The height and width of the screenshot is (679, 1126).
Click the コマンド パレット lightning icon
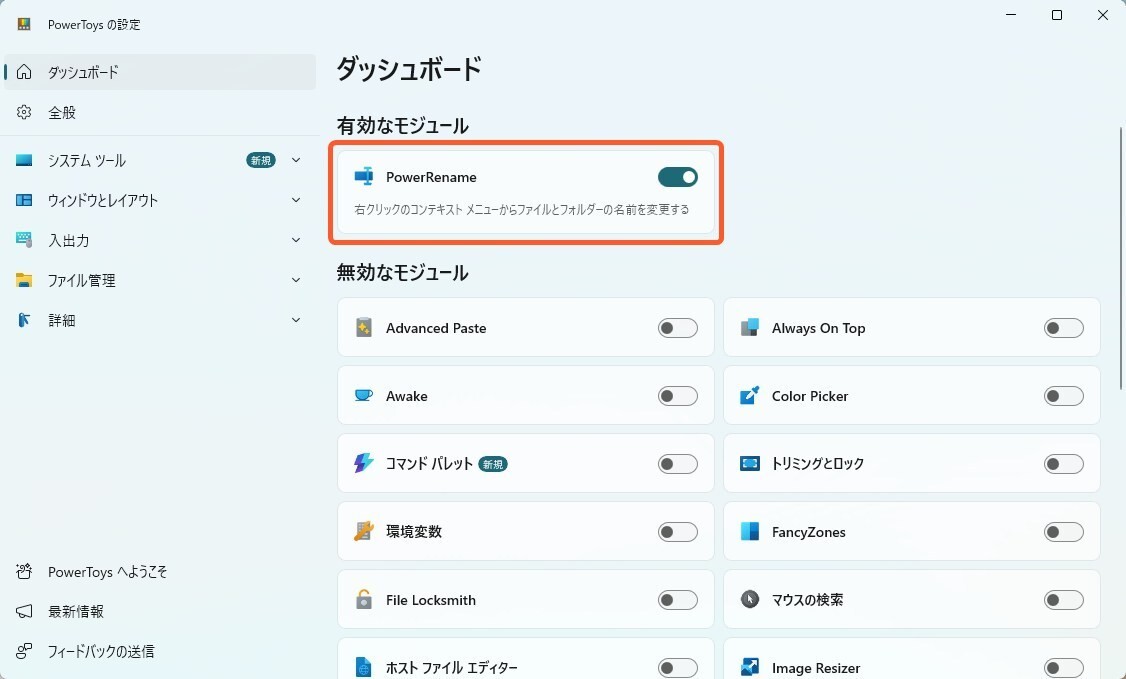coord(363,463)
